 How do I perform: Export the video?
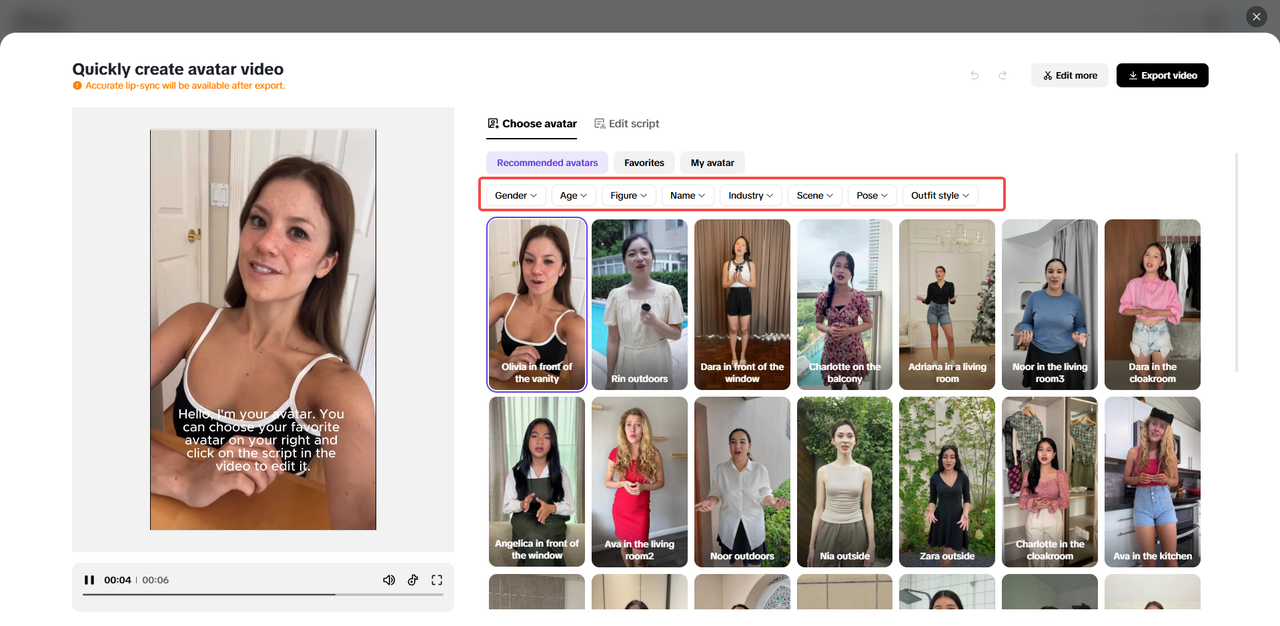tap(1162, 75)
